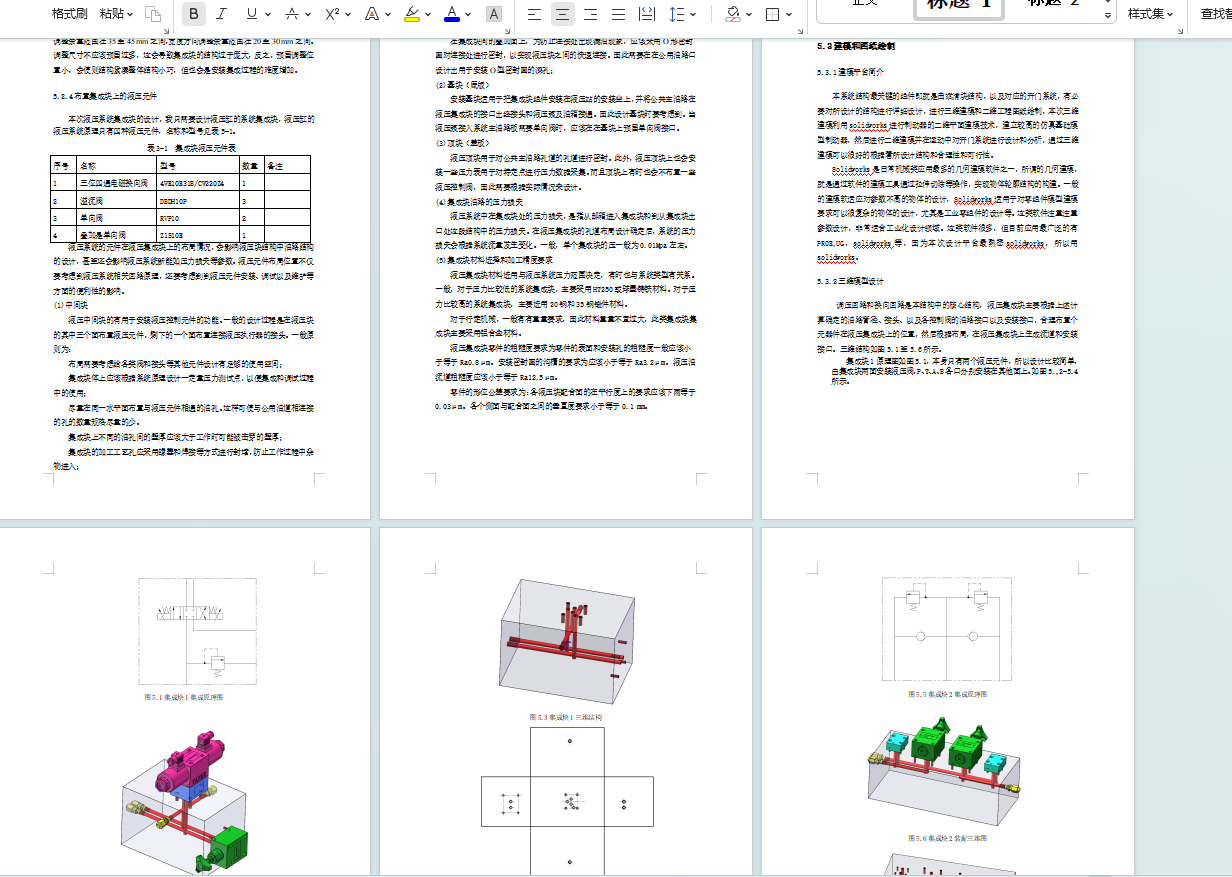The width and height of the screenshot is (1232, 877).
Task: Click caption 图5.6 集成块2装配三维图
Action: [947, 838]
